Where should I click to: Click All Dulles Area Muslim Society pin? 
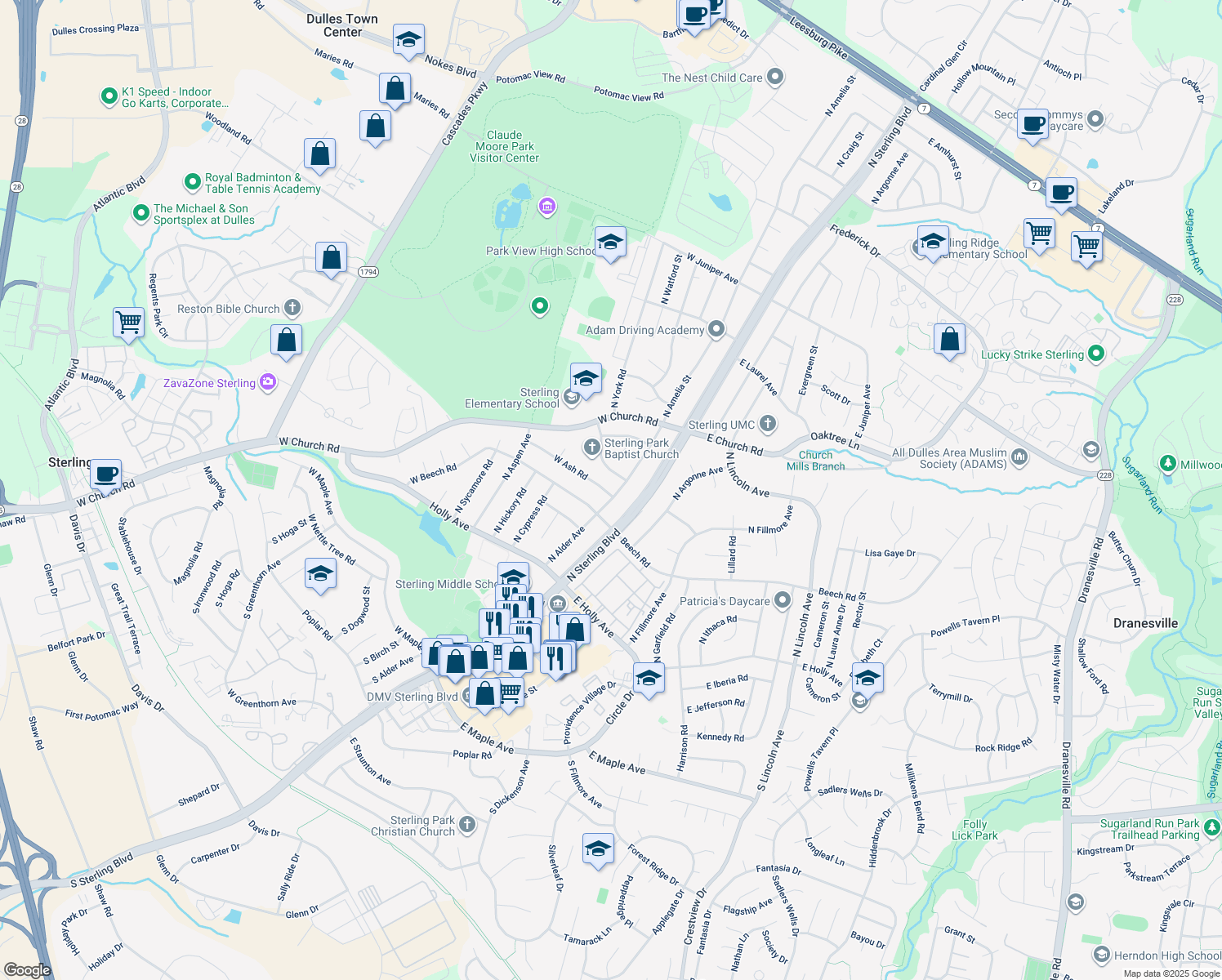(x=1019, y=457)
